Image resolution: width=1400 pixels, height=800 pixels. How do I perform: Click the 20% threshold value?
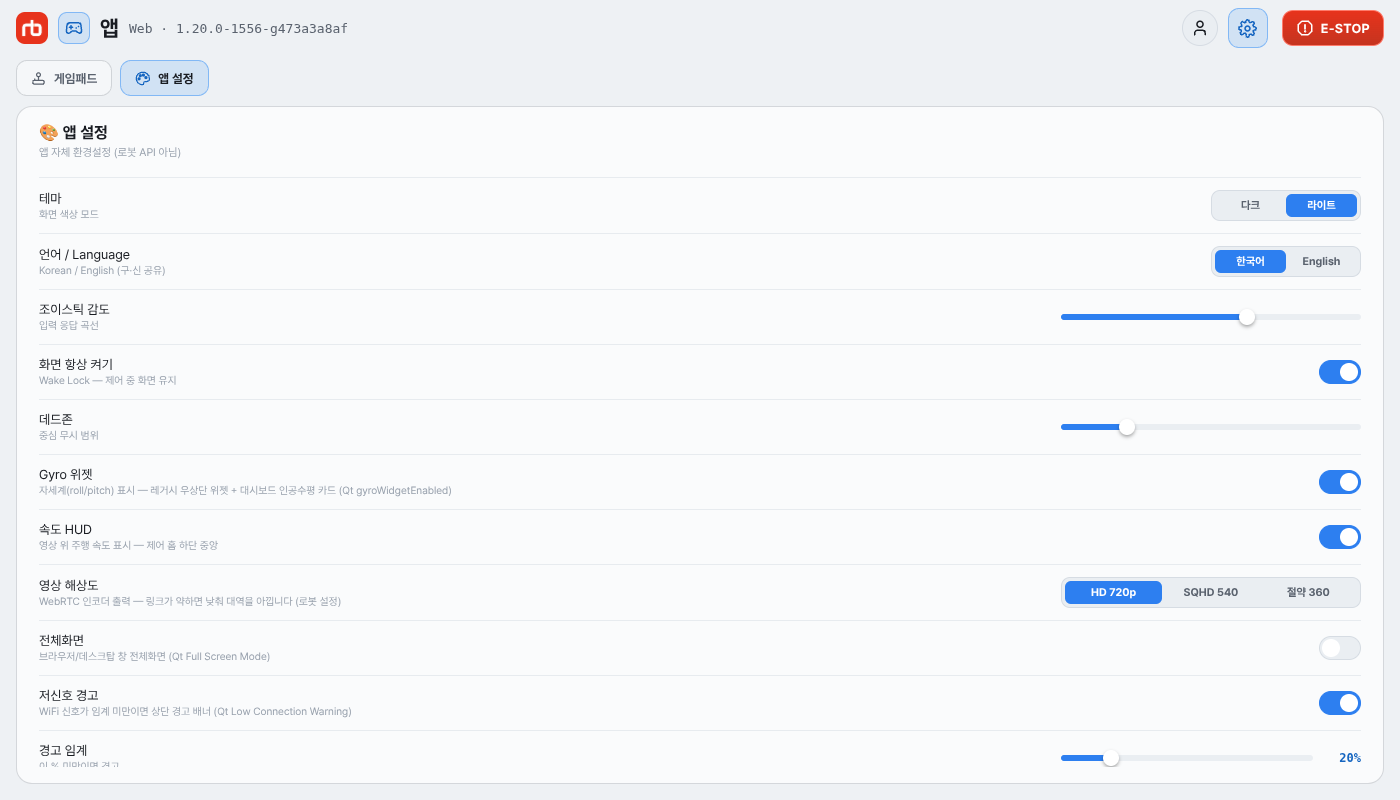tap(1350, 758)
